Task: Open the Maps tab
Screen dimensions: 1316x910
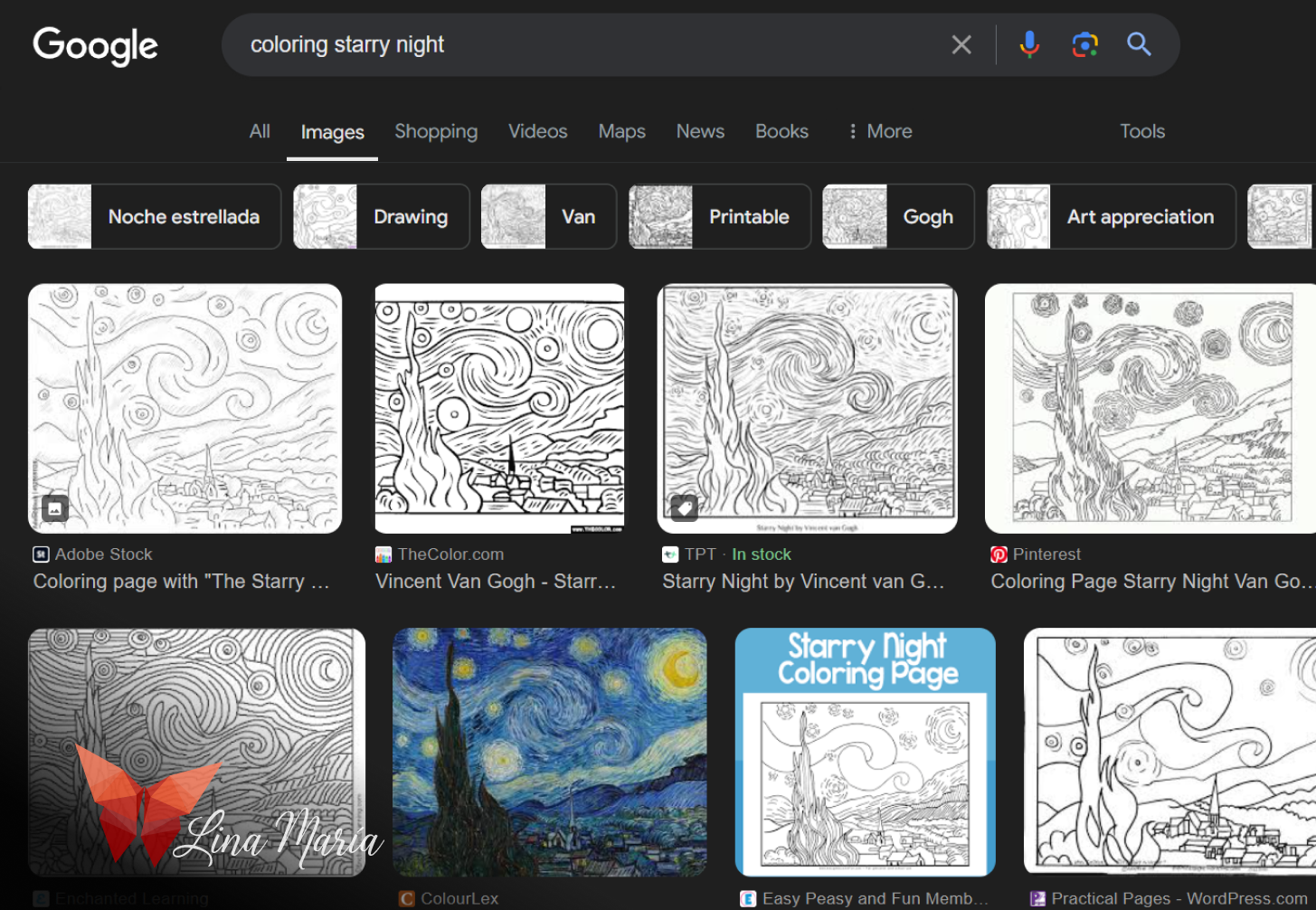Action: [622, 131]
